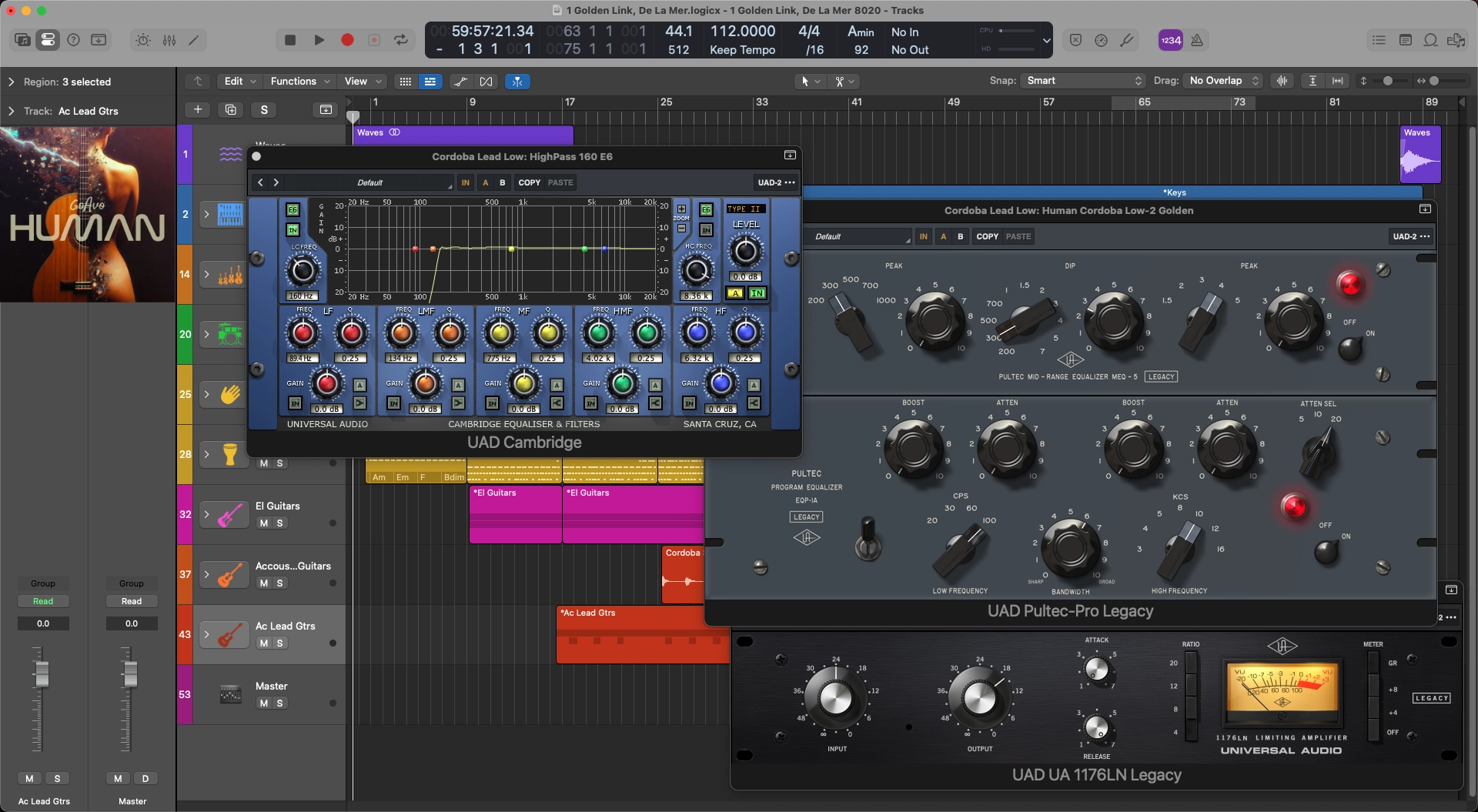Toggle the count-in 1234 button
Viewport: 1478px width, 812px height.
tap(1170, 40)
